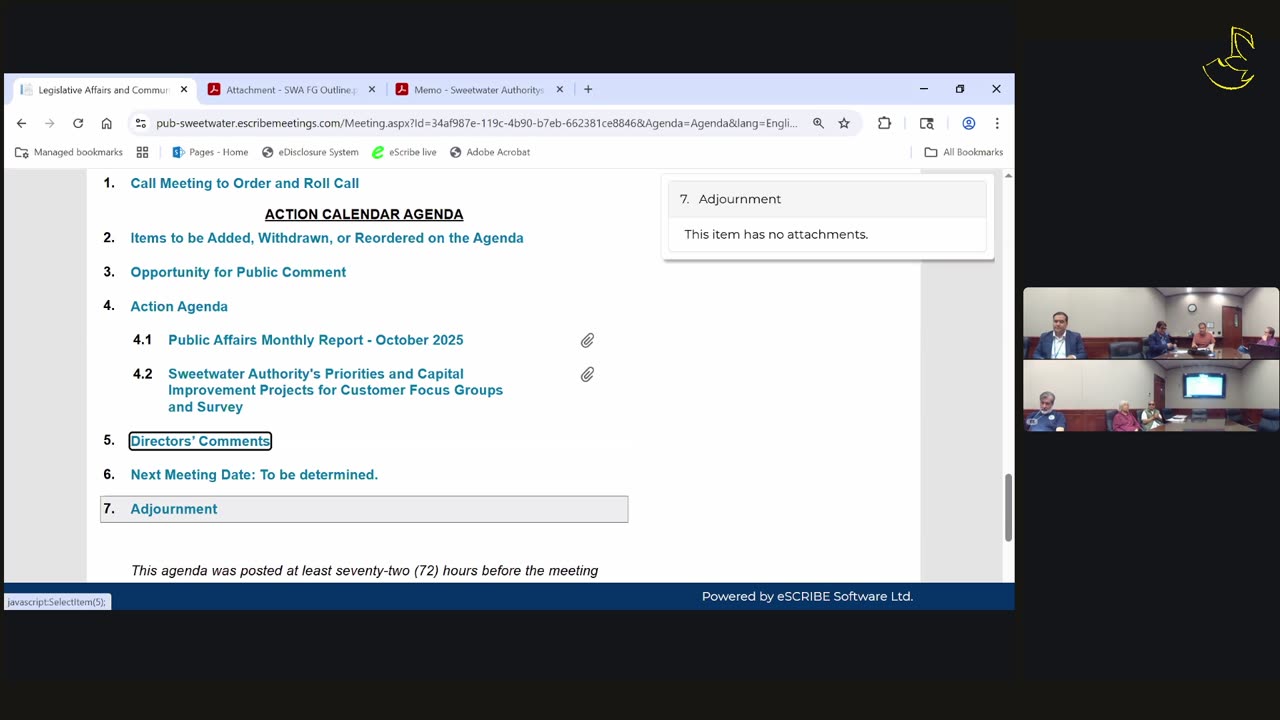Open the eDisclosure System bookmark

click(310, 152)
